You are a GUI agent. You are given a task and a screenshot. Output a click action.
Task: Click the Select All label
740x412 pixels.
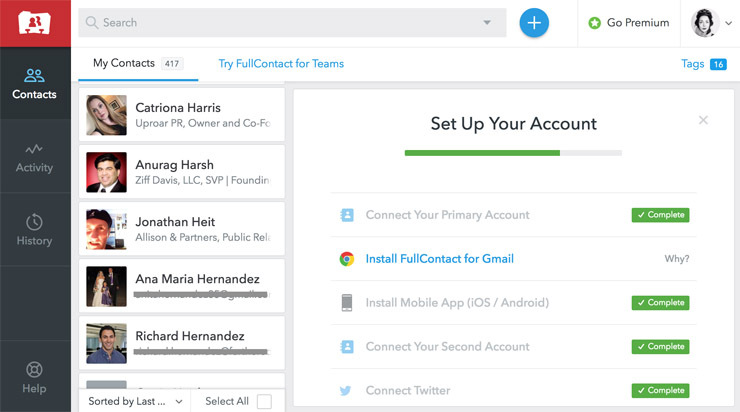tap(227, 401)
